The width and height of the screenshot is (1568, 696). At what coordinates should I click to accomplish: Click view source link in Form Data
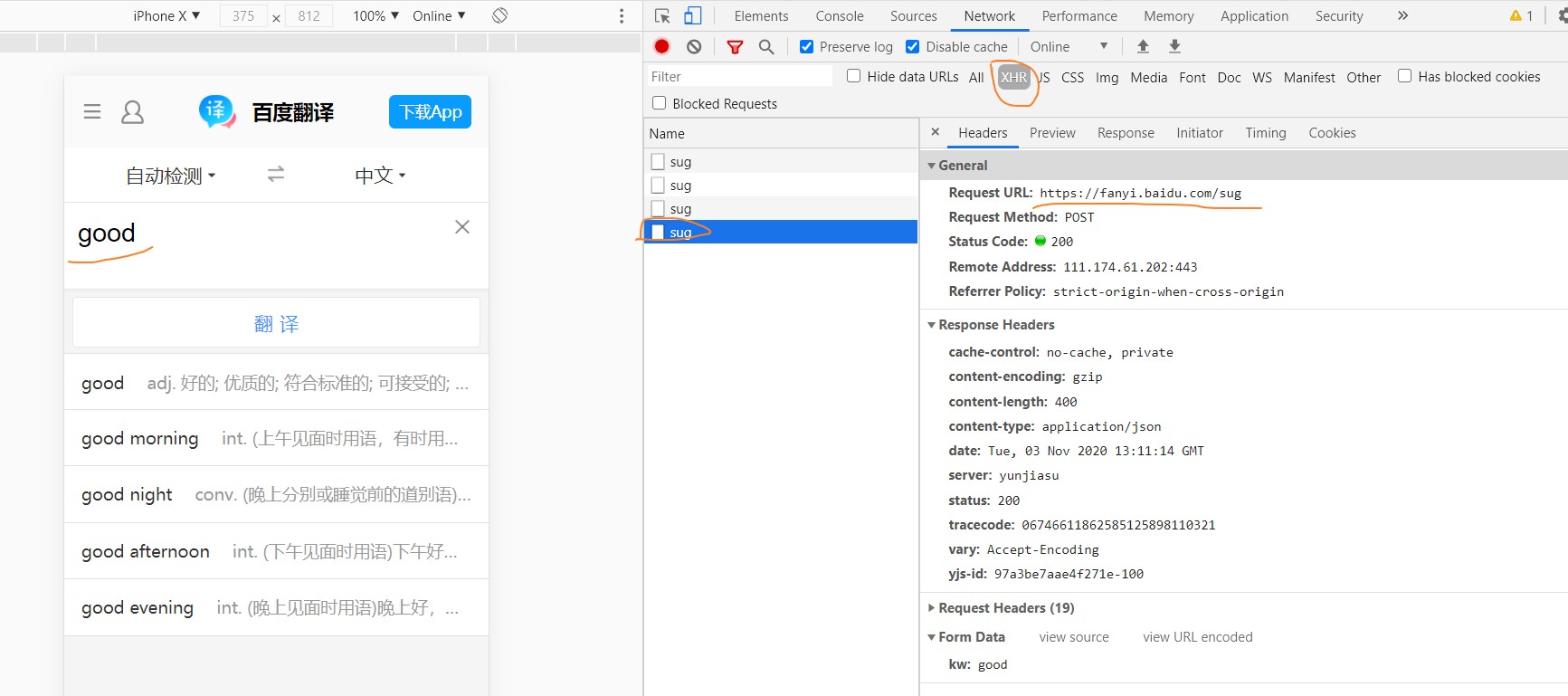click(x=1074, y=637)
